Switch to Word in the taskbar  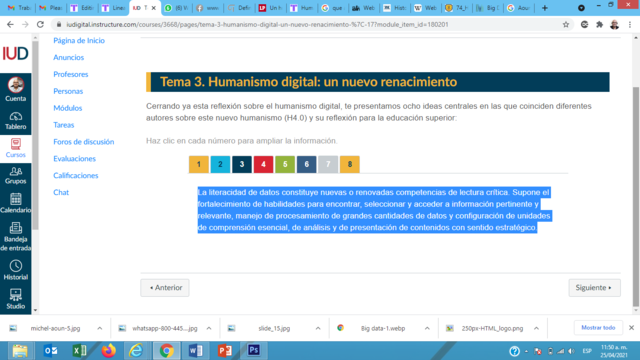[196, 351]
